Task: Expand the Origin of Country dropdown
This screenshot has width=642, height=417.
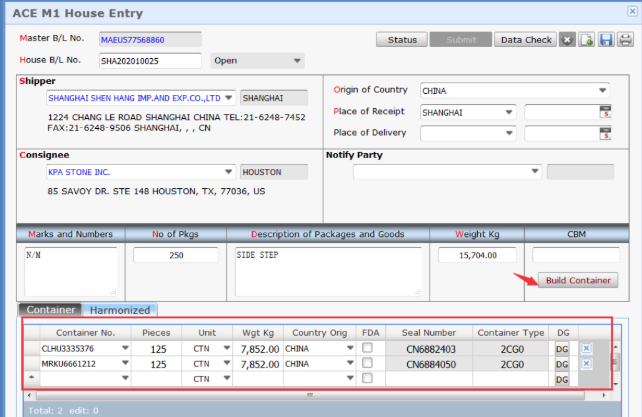Action: point(603,90)
